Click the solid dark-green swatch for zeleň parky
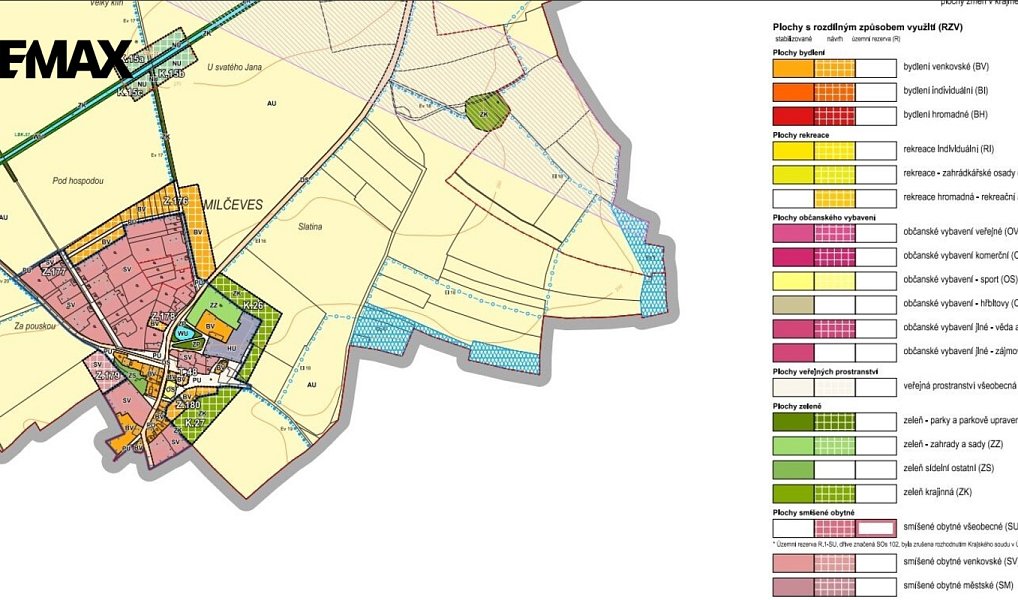The width and height of the screenshot is (1018, 600). tap(793, 422)
